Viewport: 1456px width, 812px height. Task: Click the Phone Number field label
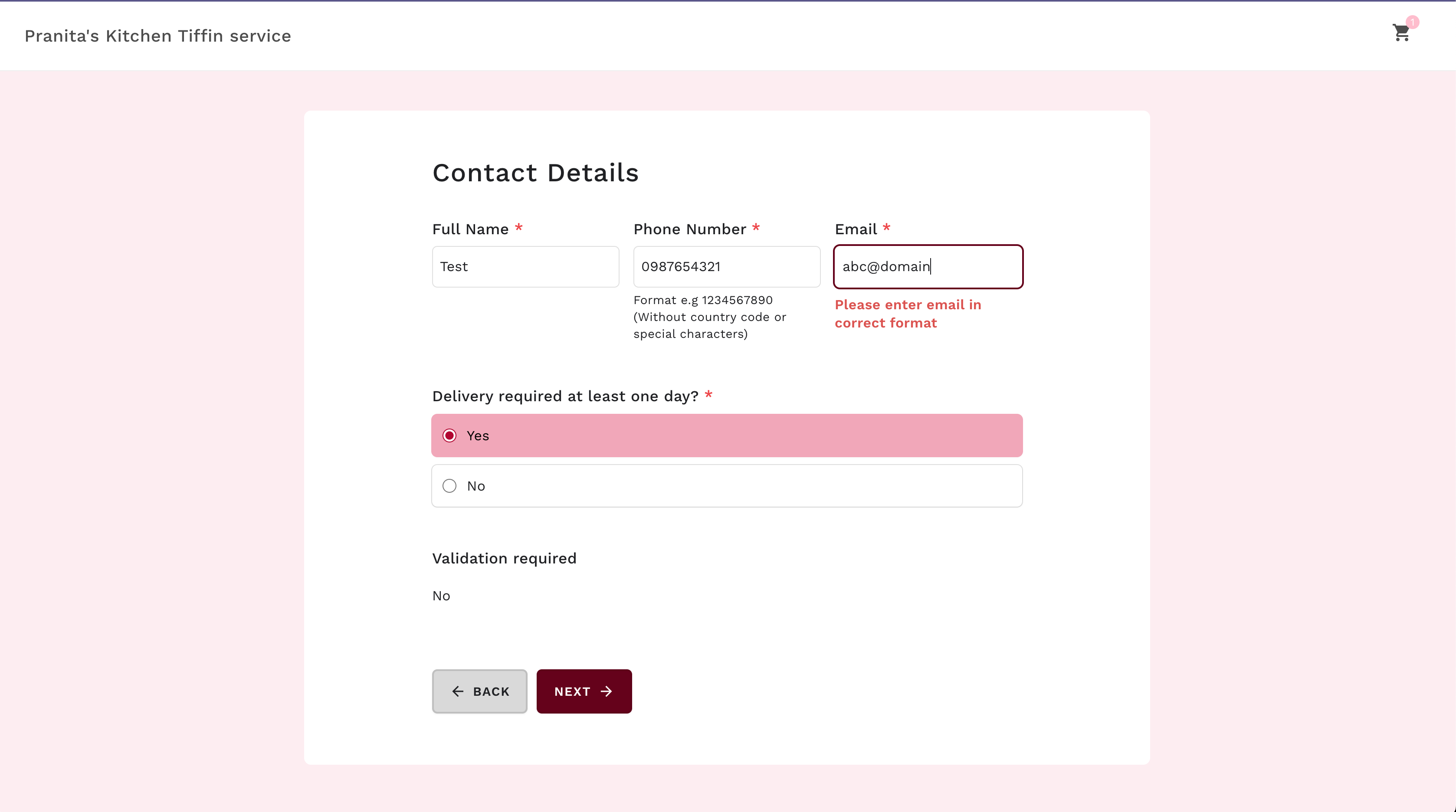click(689, 229)
